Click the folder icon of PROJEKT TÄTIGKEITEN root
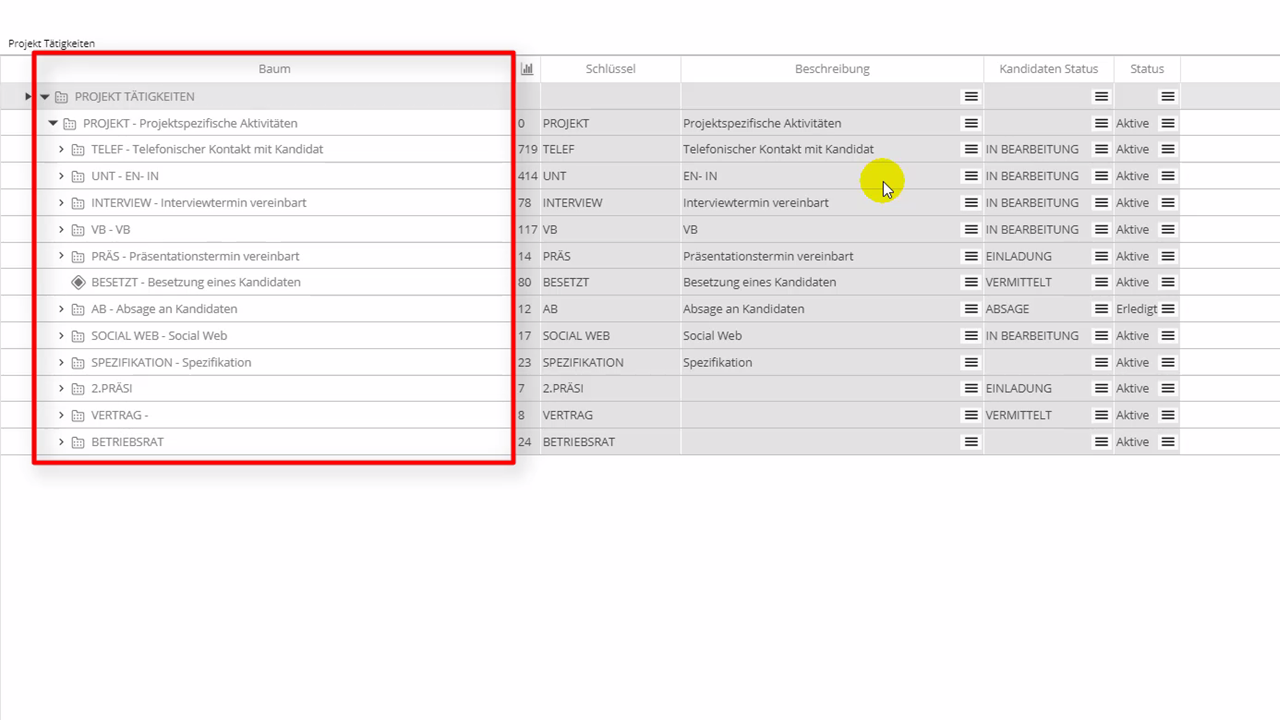1280x720 pixels. click(x=62, y=97)
